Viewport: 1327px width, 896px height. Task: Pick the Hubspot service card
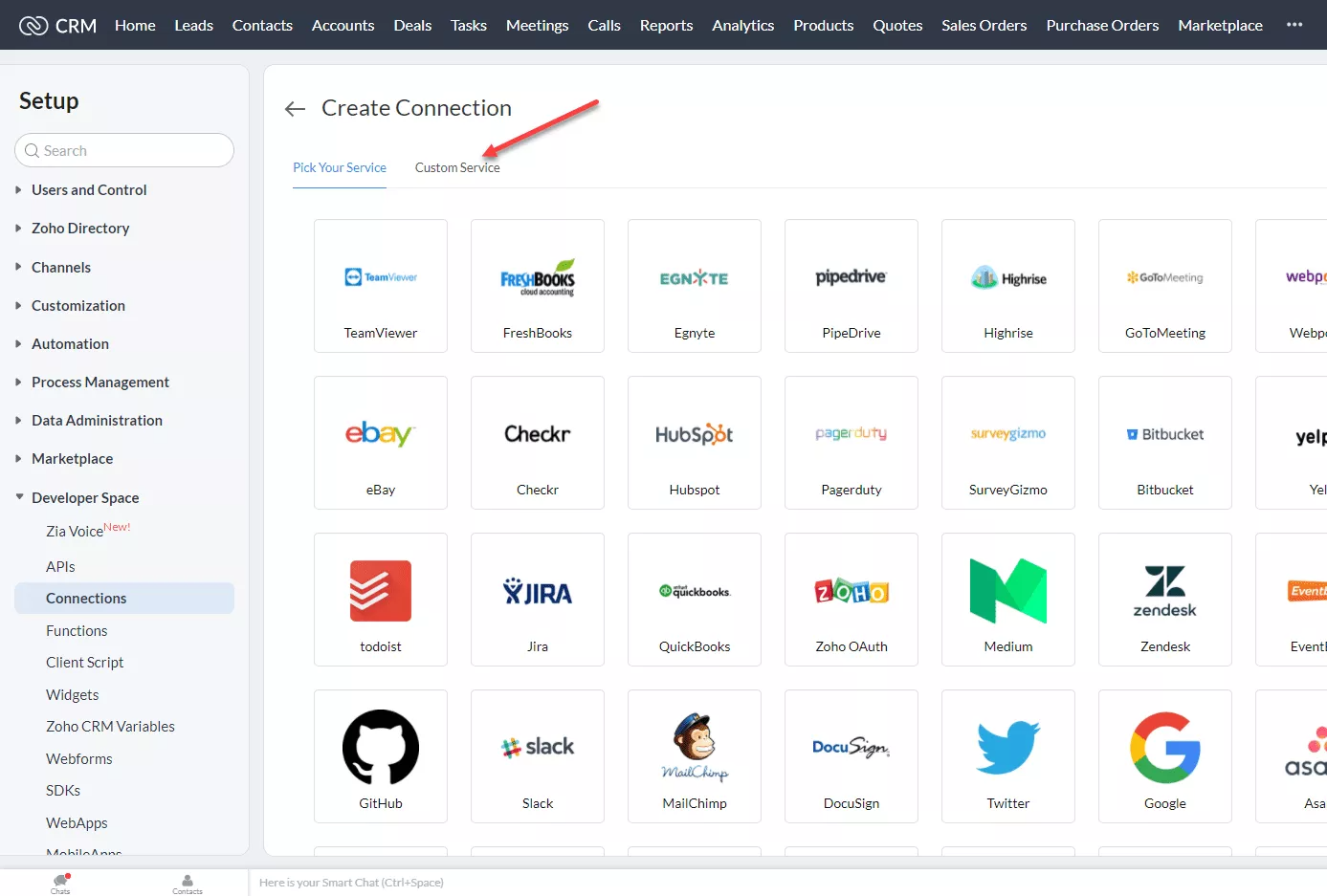[x=695, y=443]
